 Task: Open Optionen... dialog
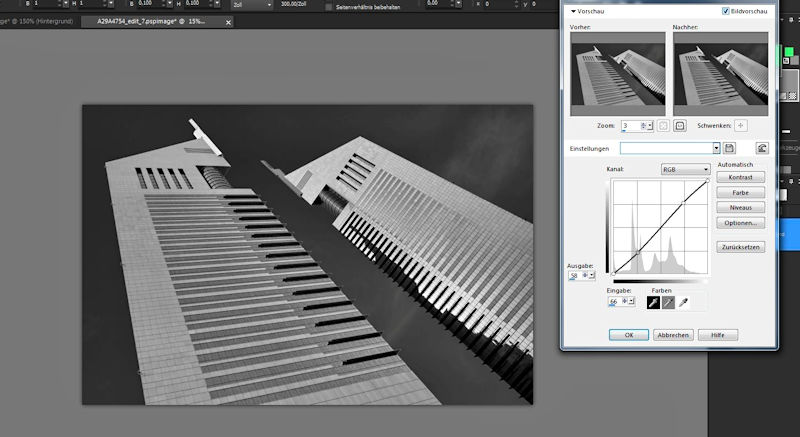[740, 223]
